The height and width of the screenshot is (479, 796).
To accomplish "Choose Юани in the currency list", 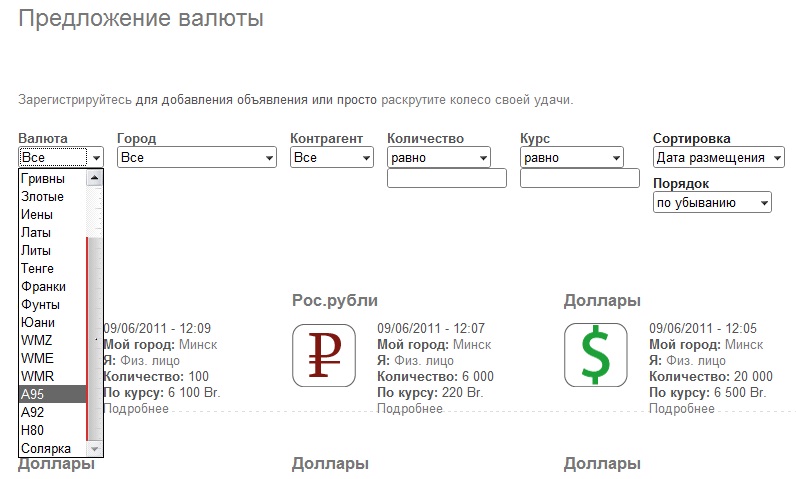I will [52, 322].
